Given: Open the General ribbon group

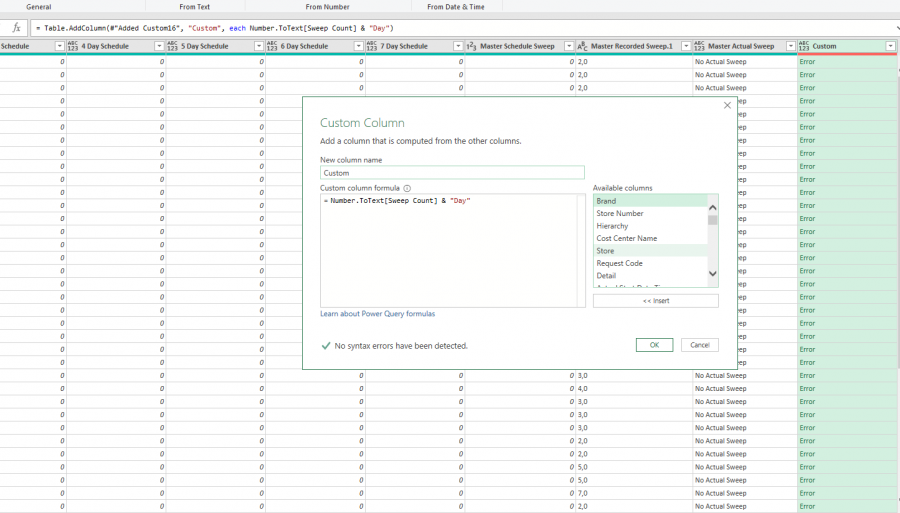Looking at the screenshot, I should (38, 7).
